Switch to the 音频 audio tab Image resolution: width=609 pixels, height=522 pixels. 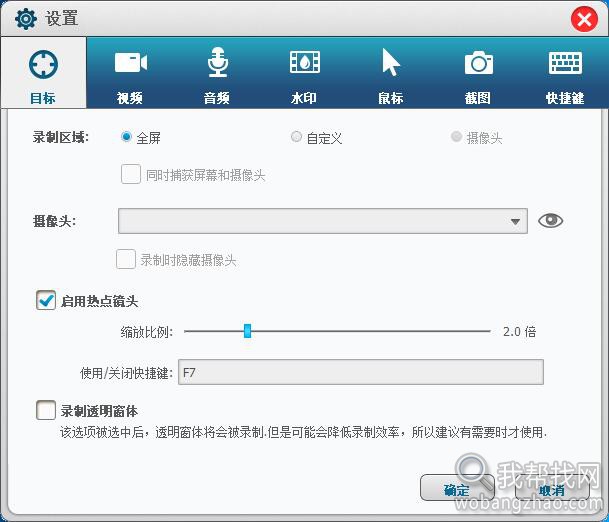[x=217, y=73]
